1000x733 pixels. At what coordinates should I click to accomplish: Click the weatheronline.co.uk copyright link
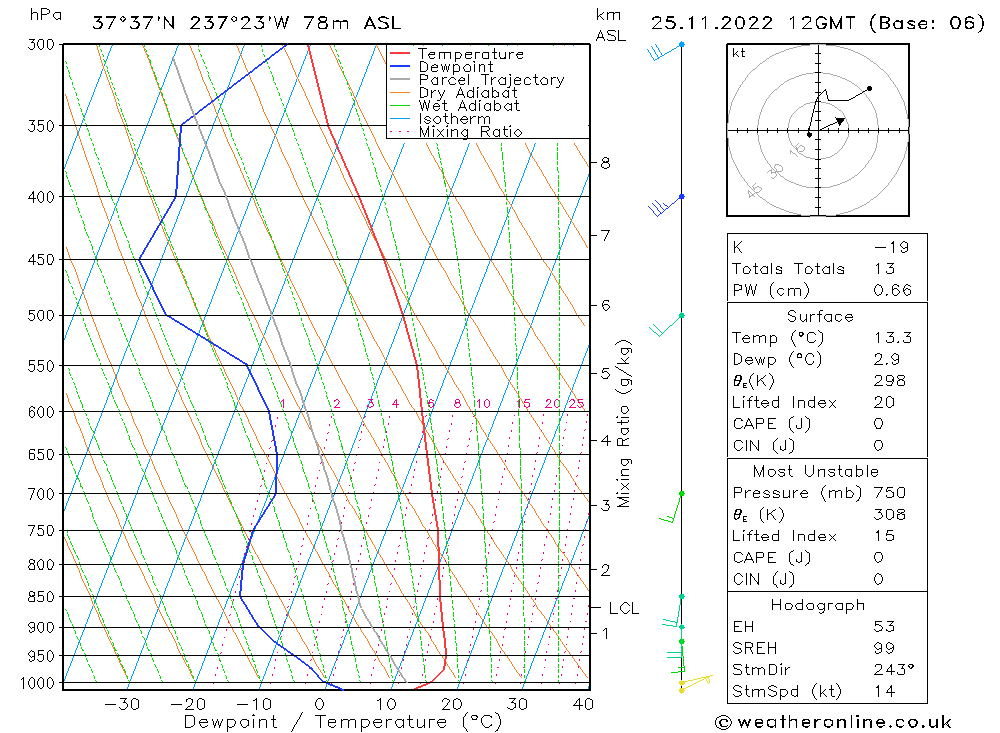(x=834, y=722)
